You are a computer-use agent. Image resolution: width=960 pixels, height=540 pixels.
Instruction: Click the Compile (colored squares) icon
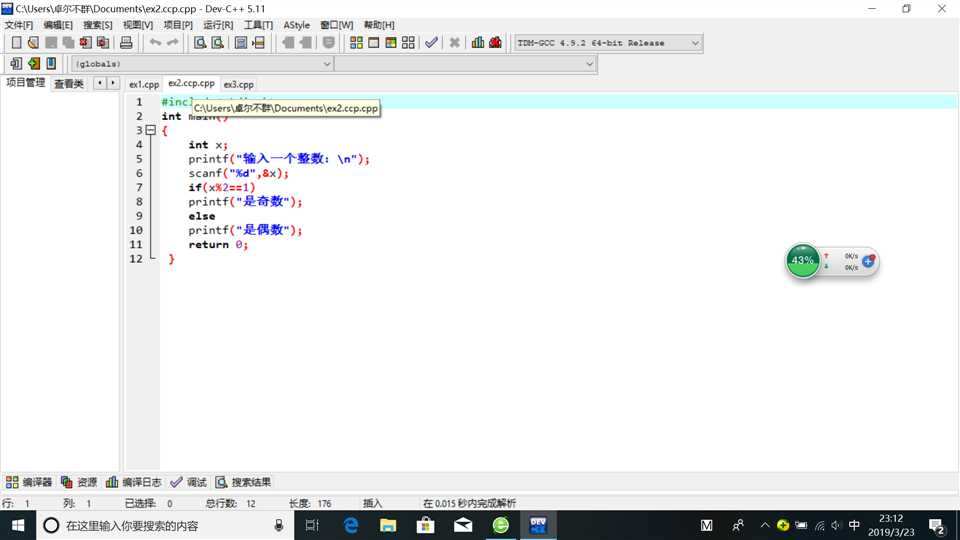(x=356, y=42)
